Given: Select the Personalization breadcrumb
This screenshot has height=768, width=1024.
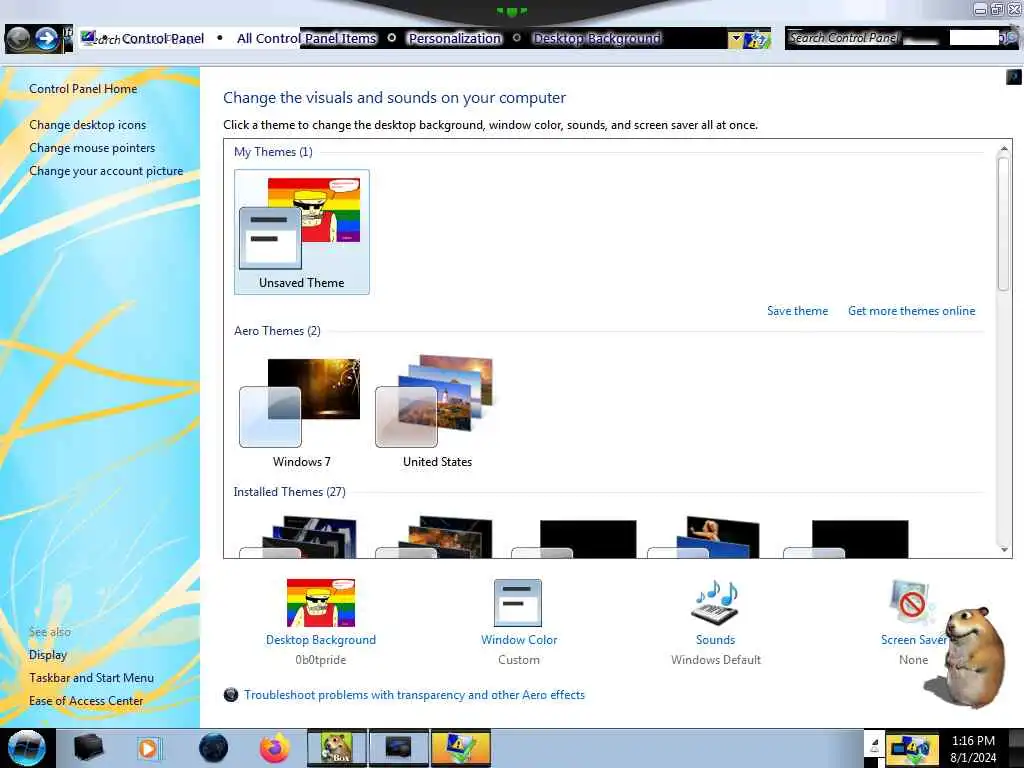Looking at the screenshot, I should pyautogui.click(x=455, y=39).
